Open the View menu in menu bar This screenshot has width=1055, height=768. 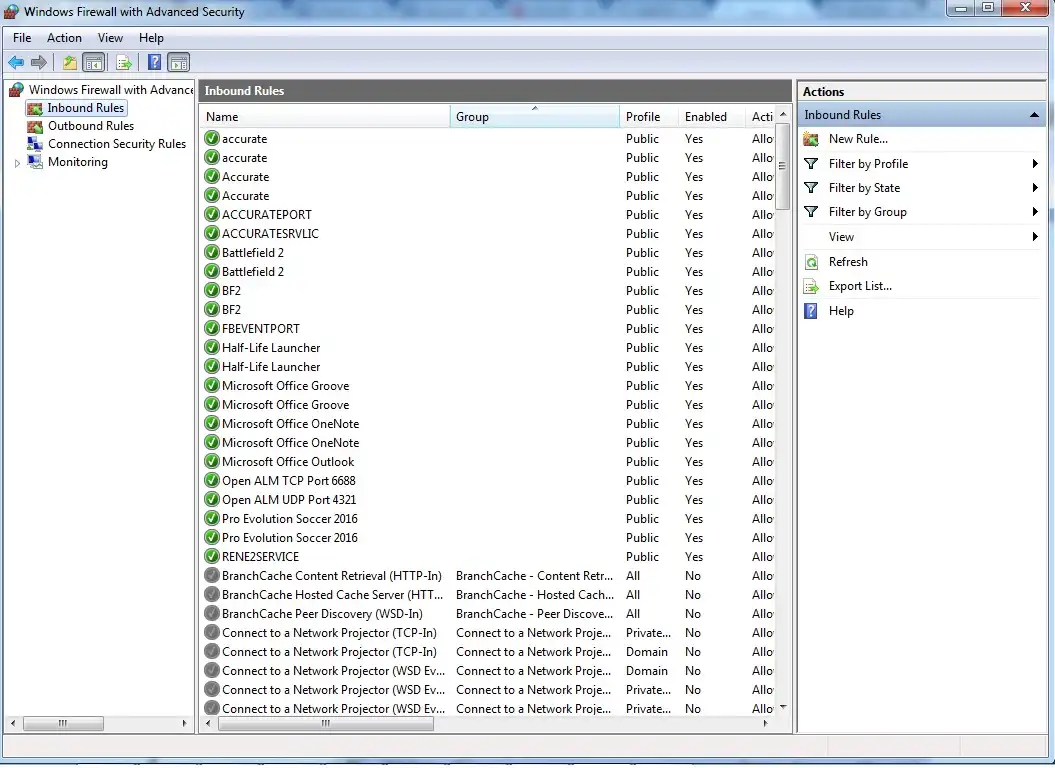click(110, 38)
